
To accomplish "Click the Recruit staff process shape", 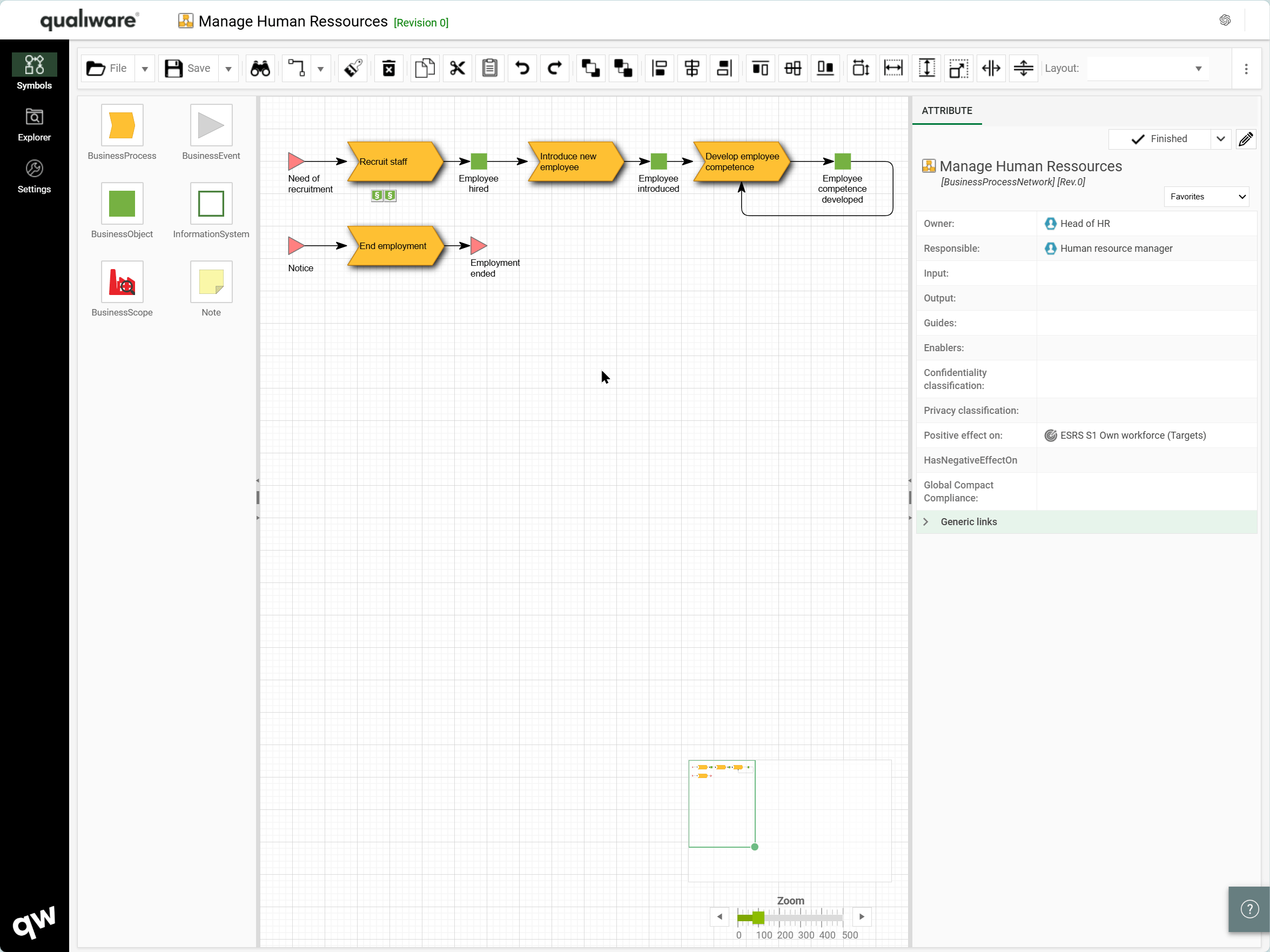I will (x=395, y=162).
